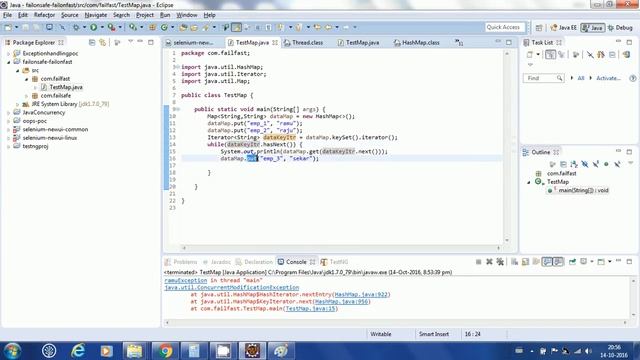This screenshot has width=640, height=360.
Task: Click the Activate... link in Task List
Action: [x=608, y=78]
